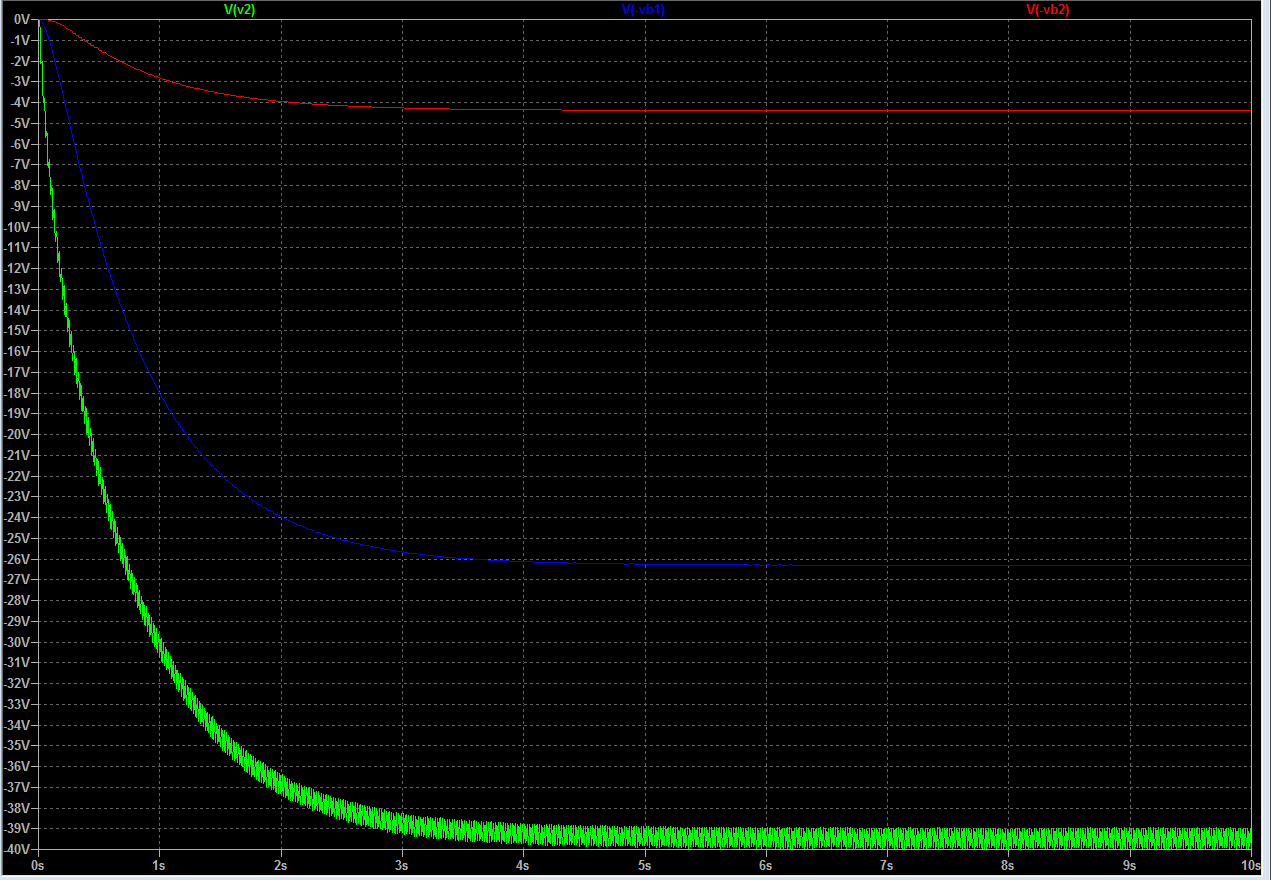Click the -40V label on the voltage axis
This screenshot has height=880, width=1271.
tap(16, 849)
